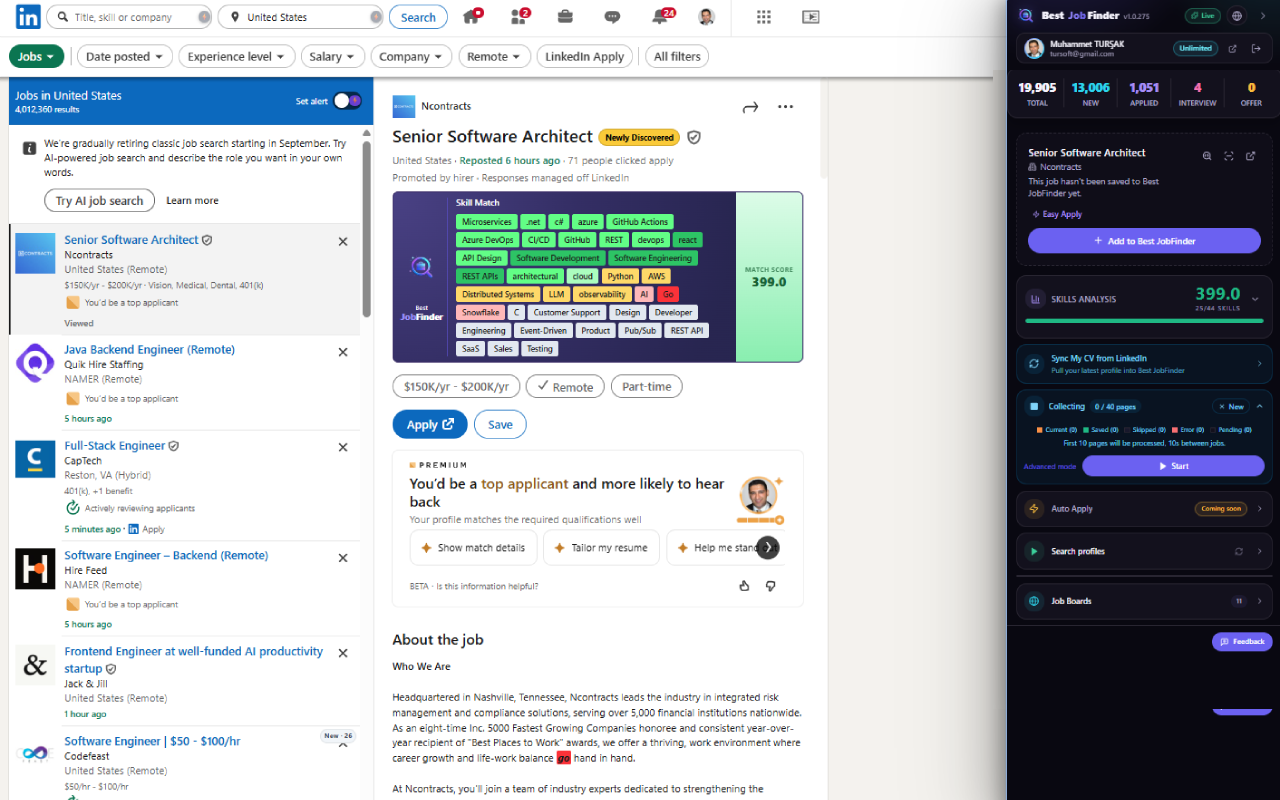Click the Search button
The height and width of the screenshot is (800, 1280).
[x=418, y=17]
